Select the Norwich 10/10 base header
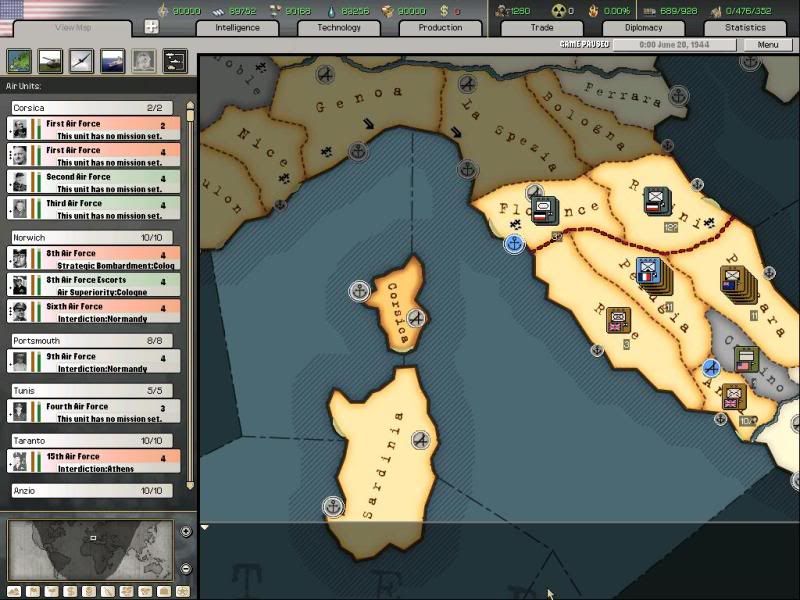 pyautogui.click(x=92, y=237)
